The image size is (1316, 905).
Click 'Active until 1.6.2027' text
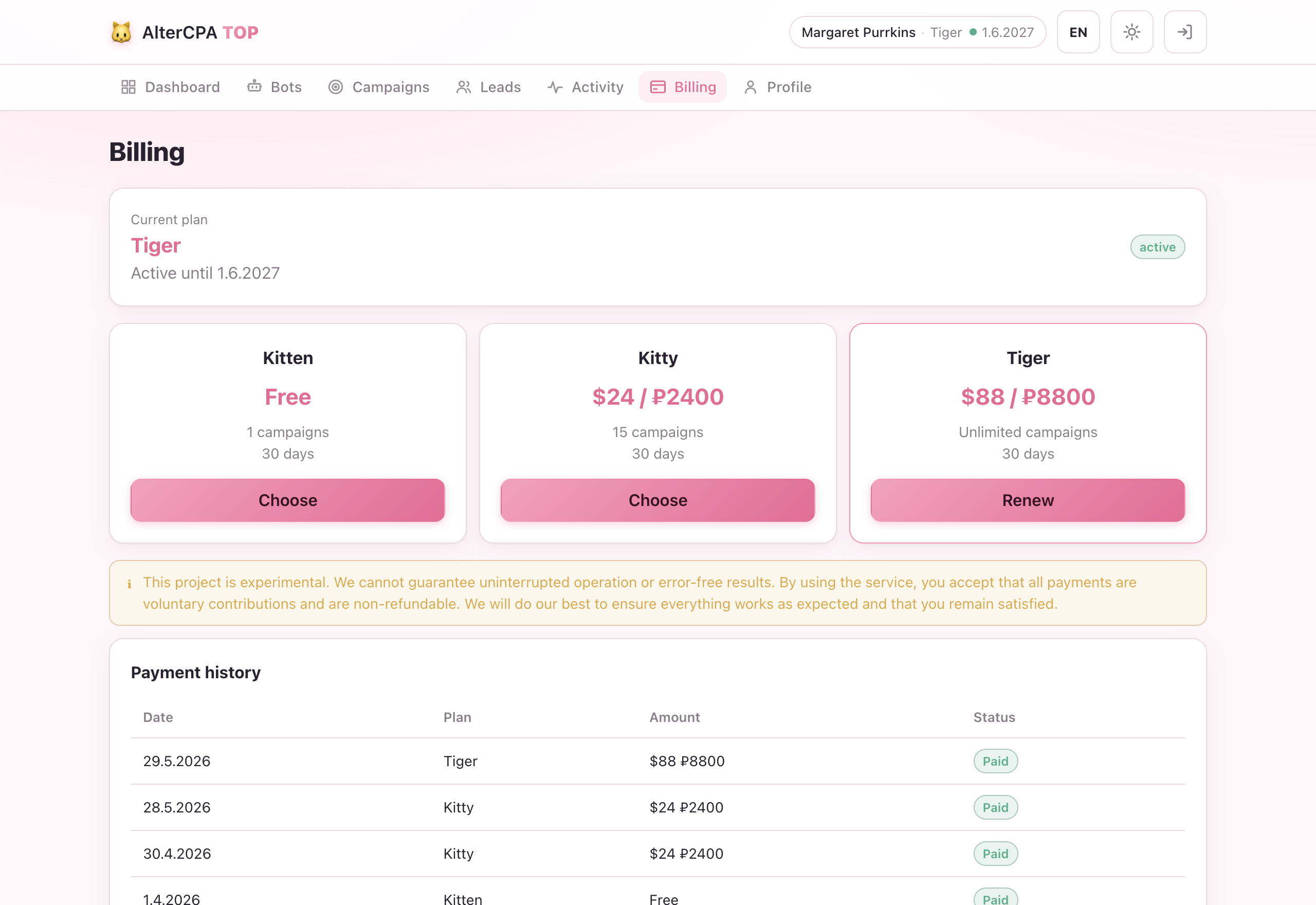[205, 273]
